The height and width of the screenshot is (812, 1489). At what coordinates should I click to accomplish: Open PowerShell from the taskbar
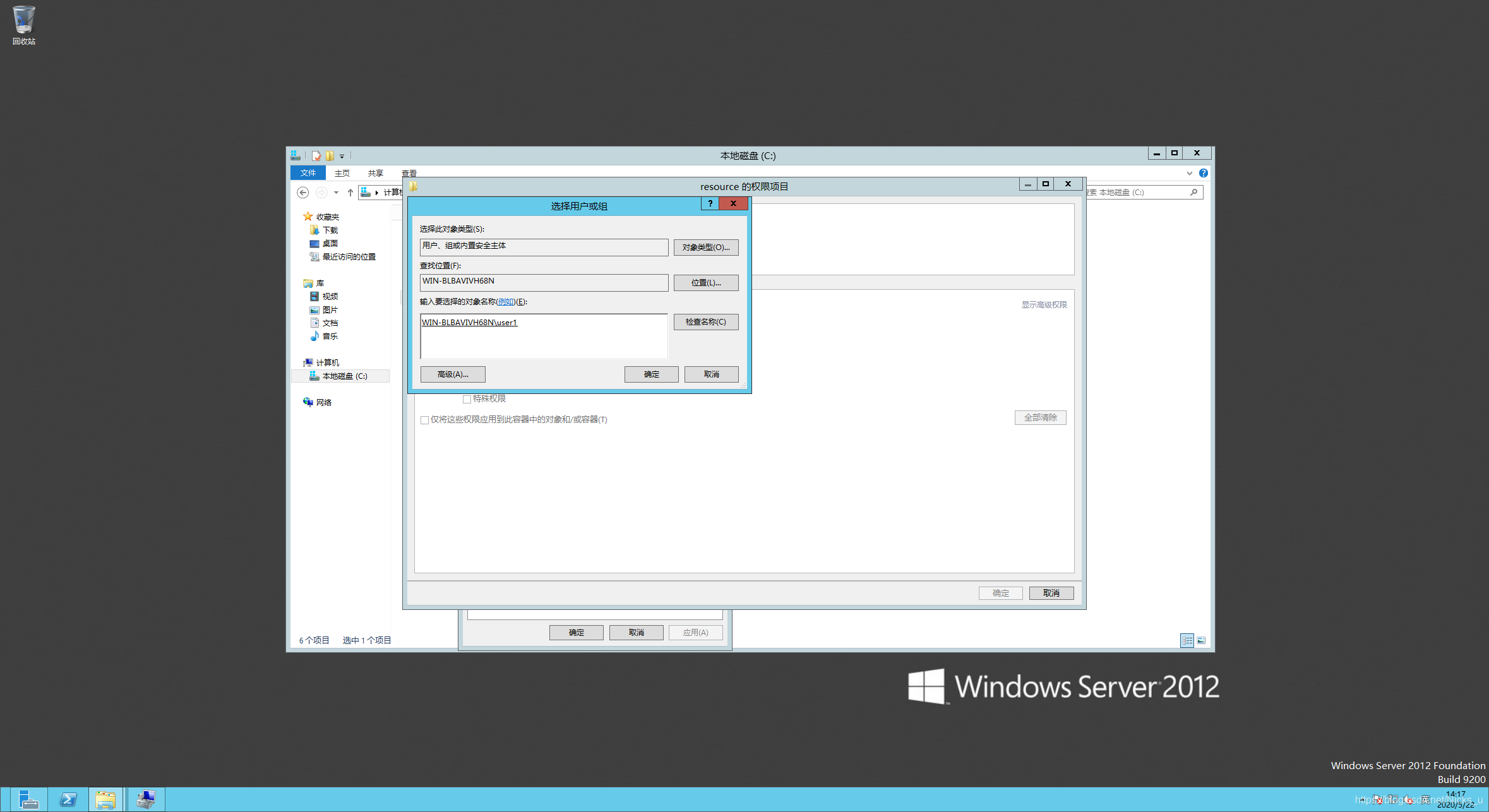pos(68,799)
